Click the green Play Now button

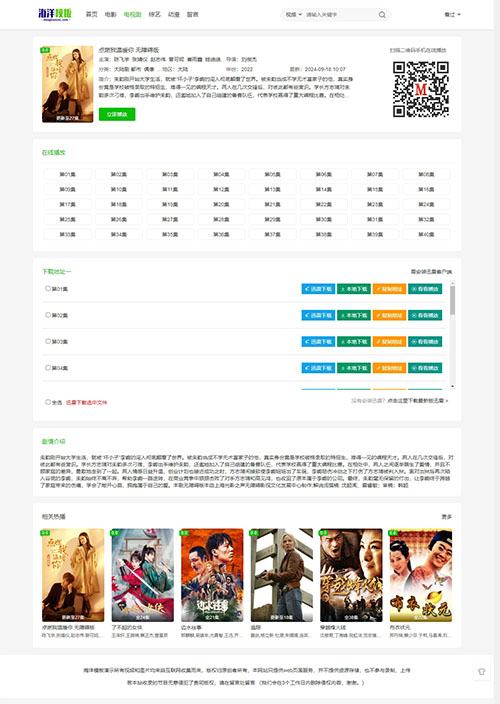point(117,114)
